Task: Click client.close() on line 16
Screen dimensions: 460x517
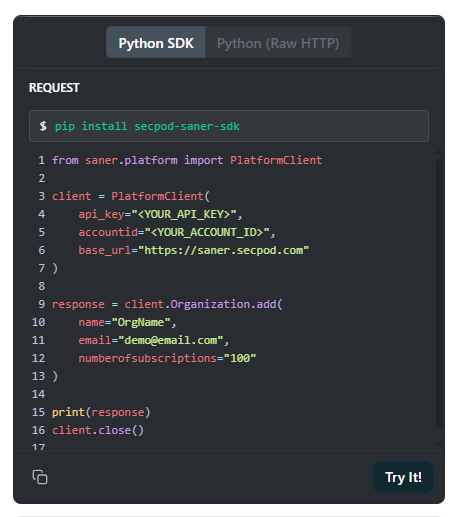Action: coord(98,430)
